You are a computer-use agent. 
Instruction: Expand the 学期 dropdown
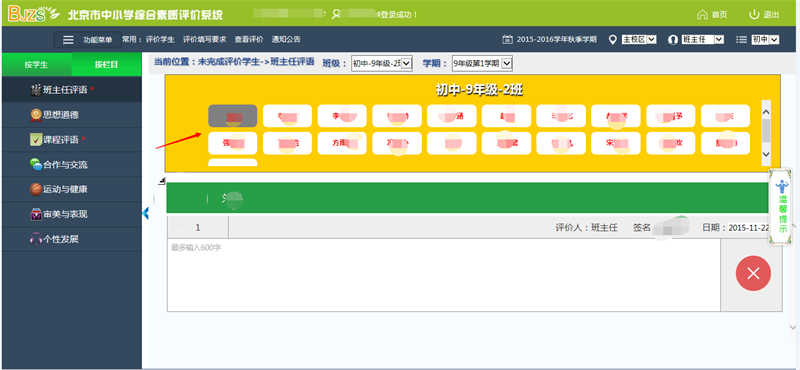482,64
